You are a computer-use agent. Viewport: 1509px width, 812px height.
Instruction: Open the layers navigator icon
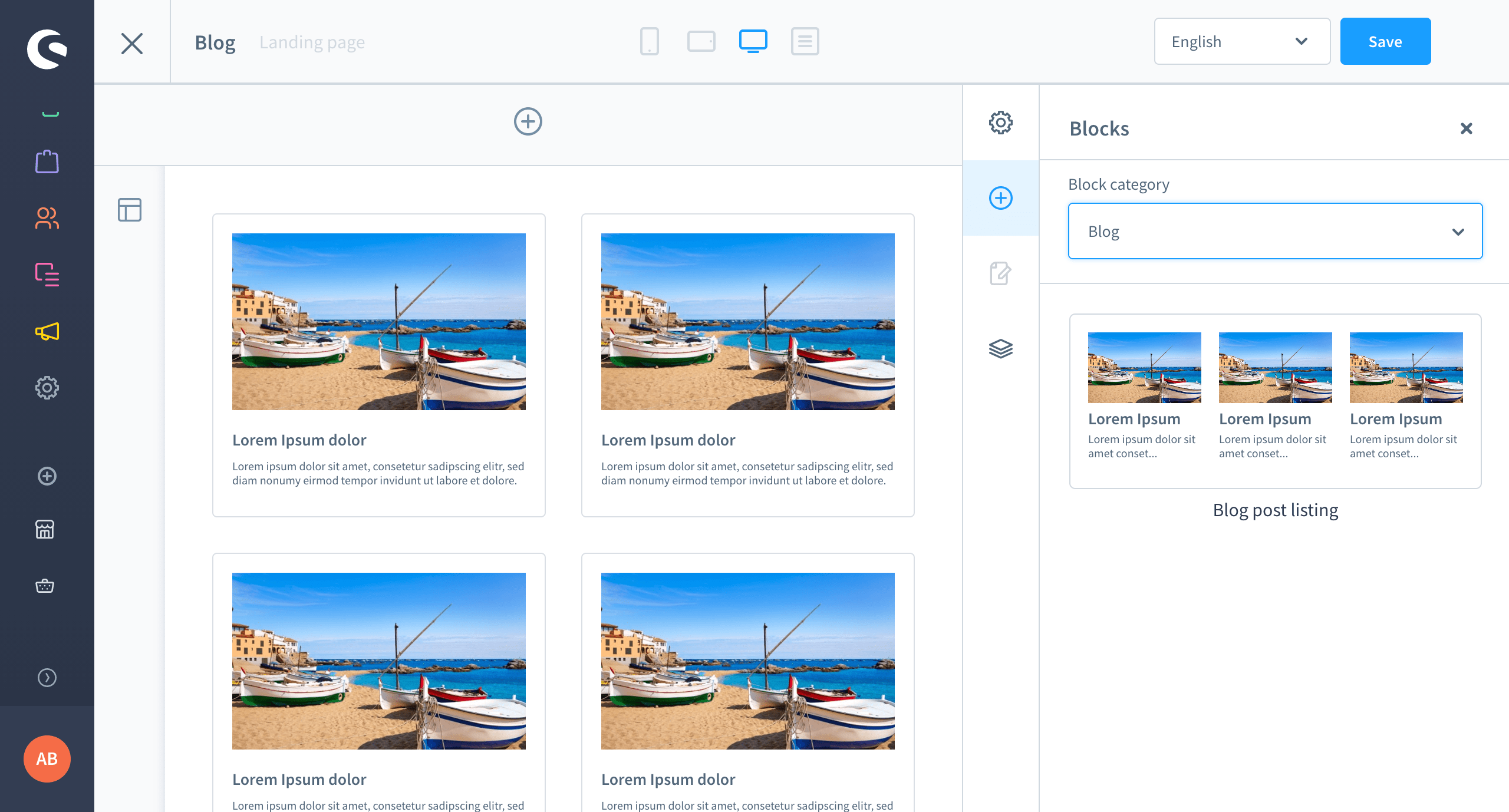(x=1000, y=349)
